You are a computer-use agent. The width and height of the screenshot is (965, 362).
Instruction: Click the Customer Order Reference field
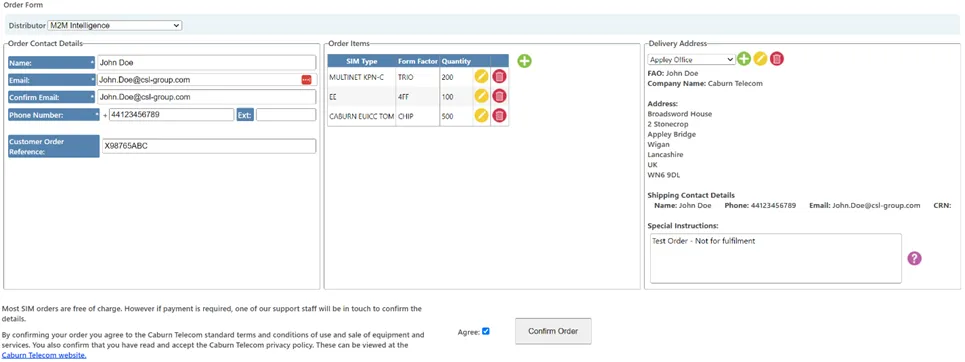pyautogui.click(x=209, y=146)
